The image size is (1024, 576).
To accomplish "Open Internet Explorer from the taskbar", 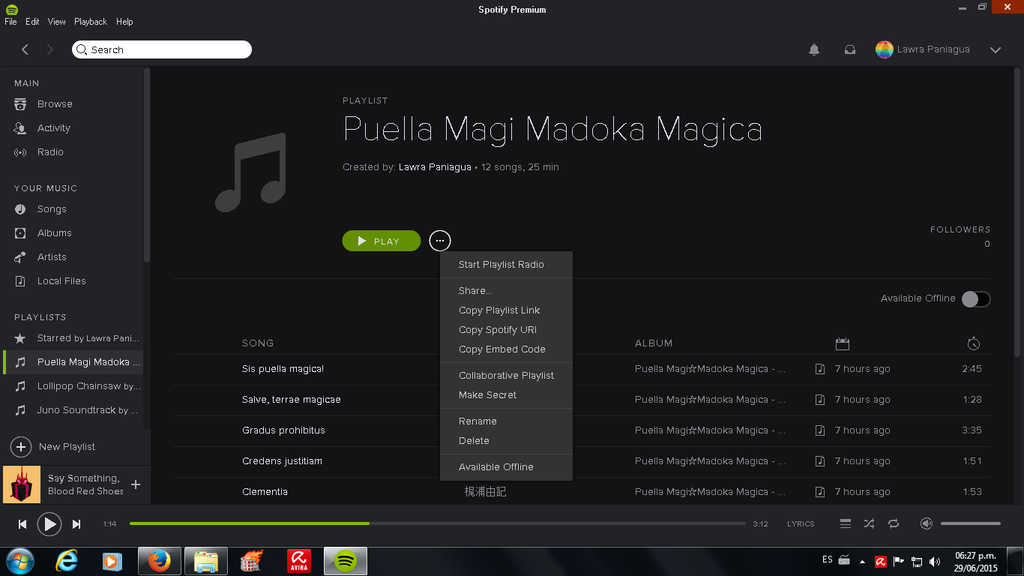I will (x=67, y=561).
